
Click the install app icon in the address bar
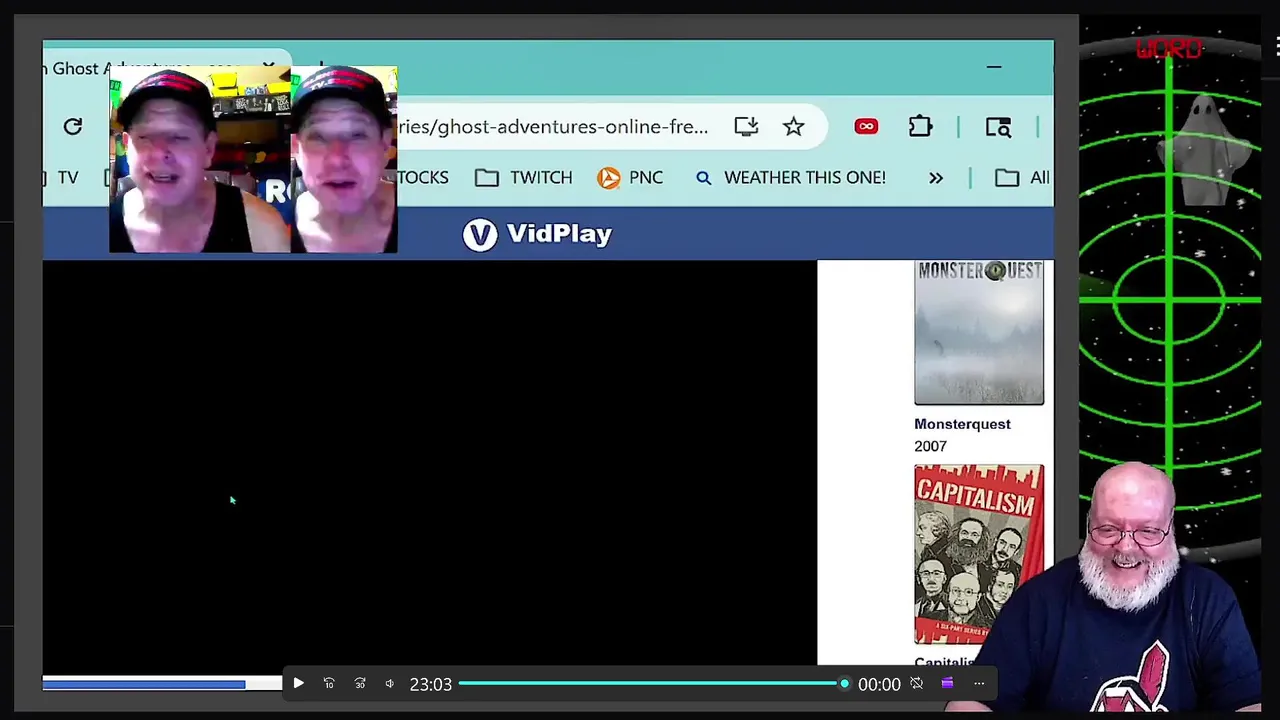(x=746, y=127)
